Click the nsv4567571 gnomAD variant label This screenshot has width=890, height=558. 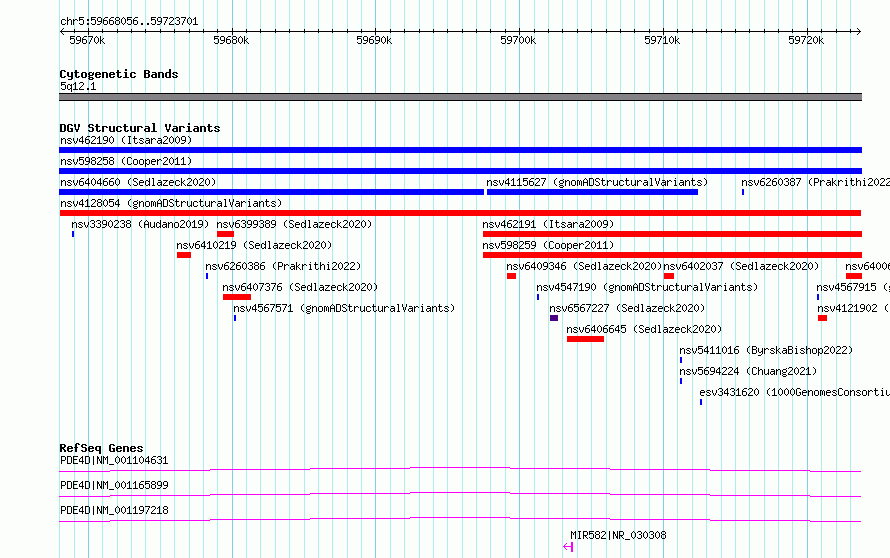pos(345,308)
